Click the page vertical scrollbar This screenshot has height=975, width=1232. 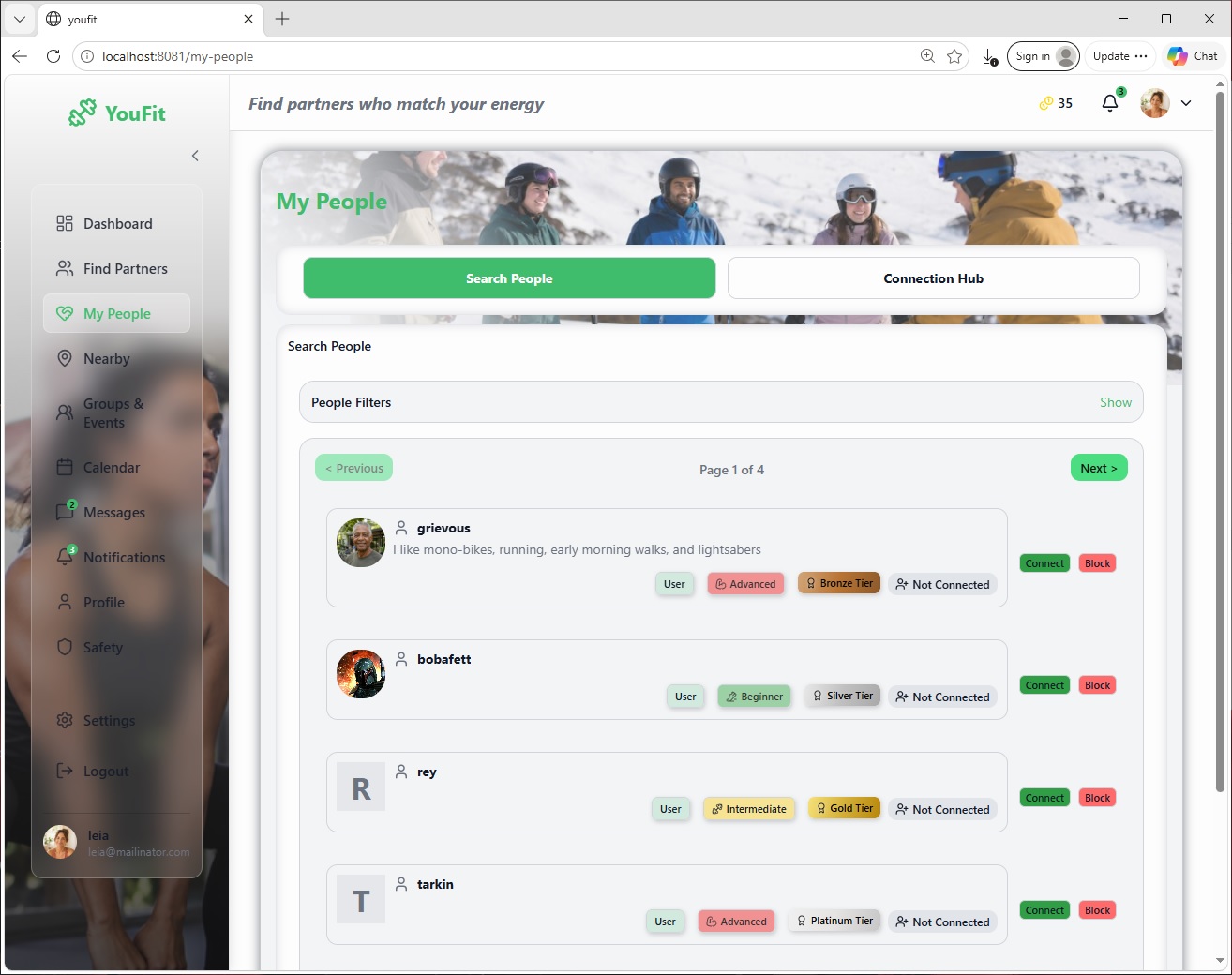point(1220,441)
